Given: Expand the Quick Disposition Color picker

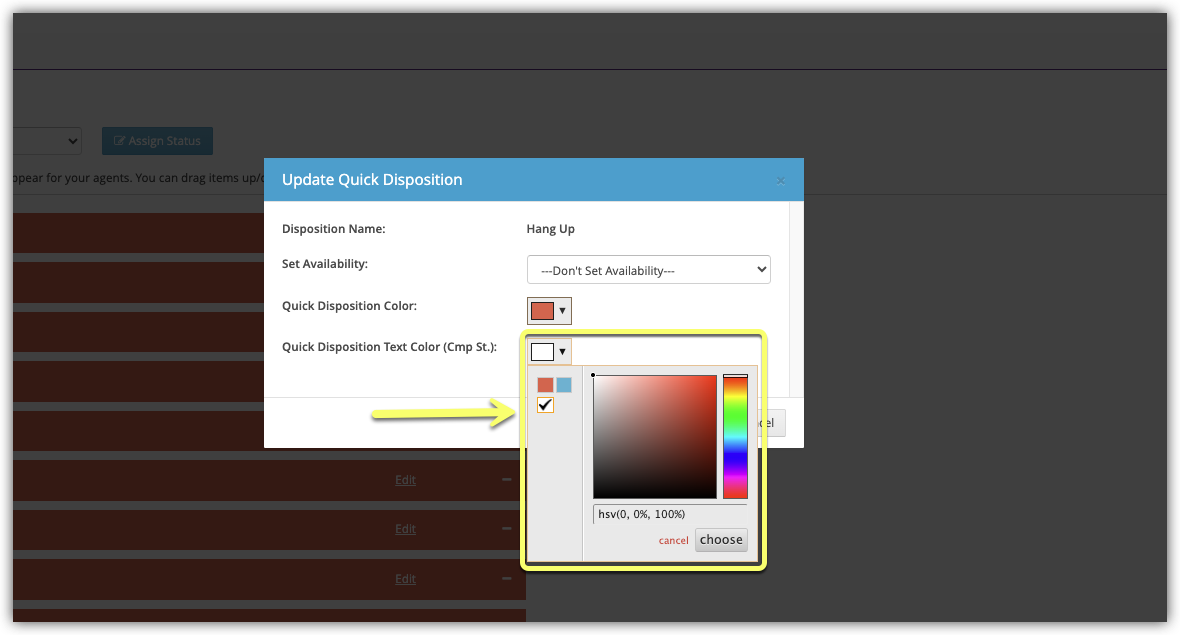Looking at the screenshot, I should point(549,311).
